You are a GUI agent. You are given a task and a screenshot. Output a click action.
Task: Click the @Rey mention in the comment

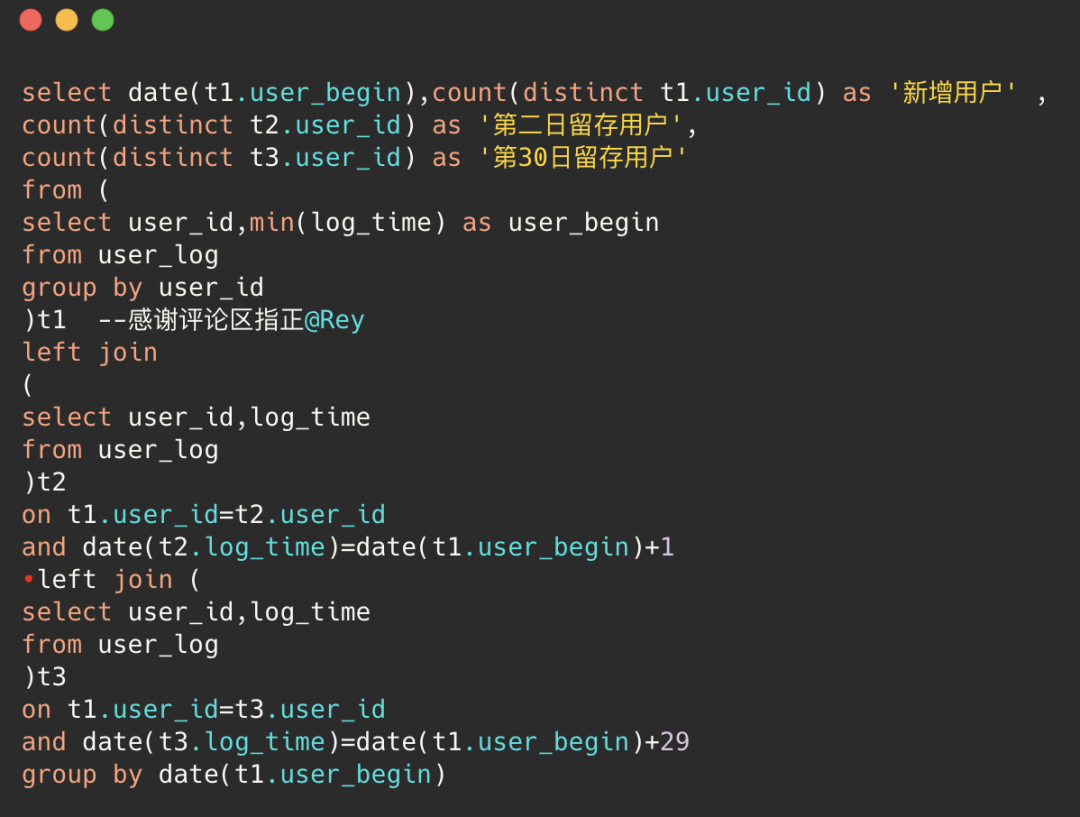(334, 320)
